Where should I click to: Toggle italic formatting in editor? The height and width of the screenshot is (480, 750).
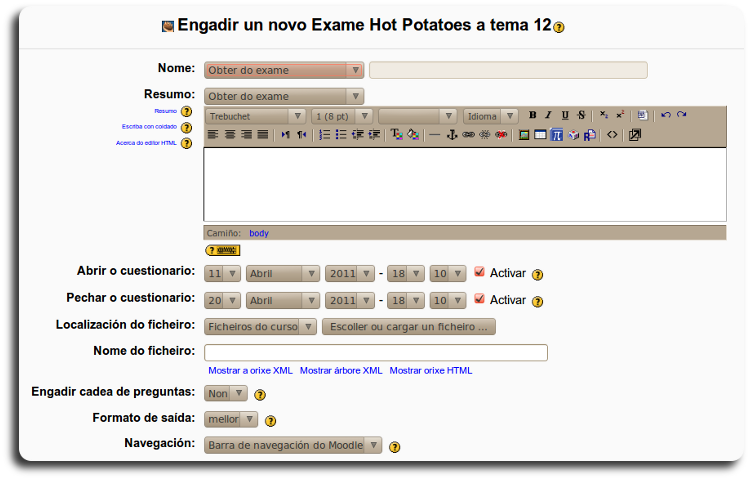tap(549, 115)
